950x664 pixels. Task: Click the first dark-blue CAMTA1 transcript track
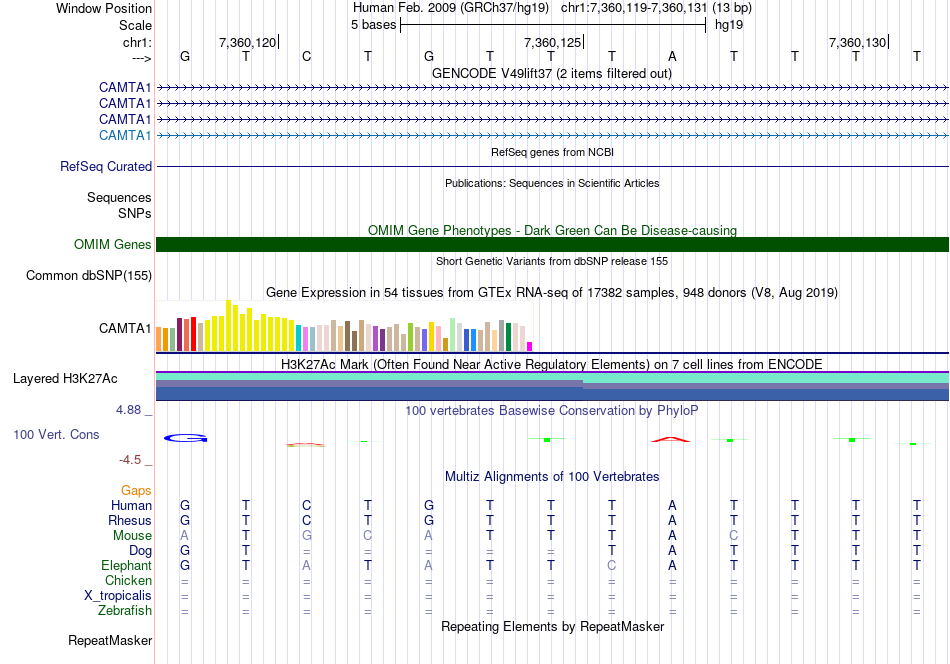coord(553,88)
